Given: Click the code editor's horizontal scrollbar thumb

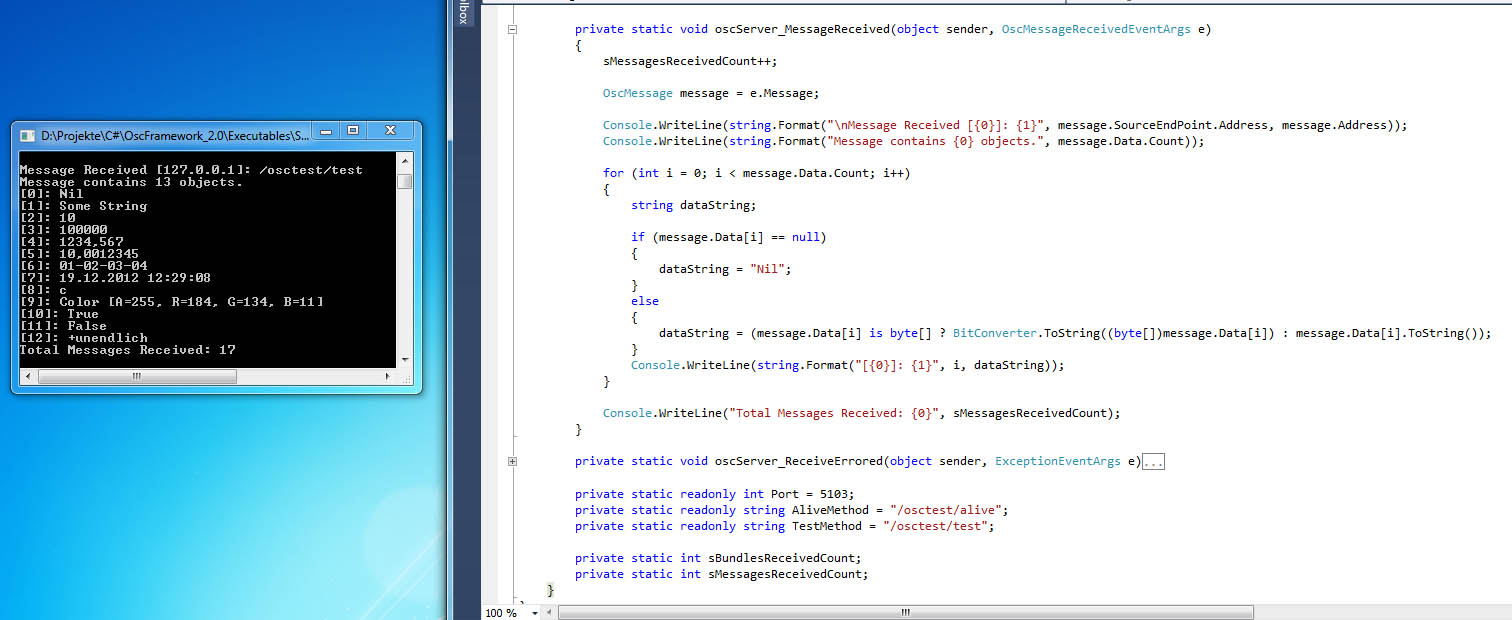Looking at the screenshot, I should pyautogui.click(x=905, y=612).
